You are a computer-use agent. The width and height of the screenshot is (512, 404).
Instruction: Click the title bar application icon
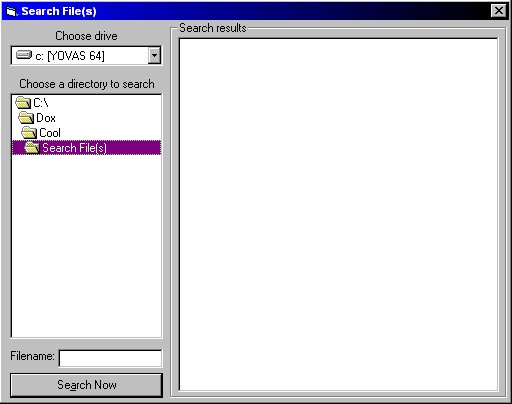coord(11,12)
